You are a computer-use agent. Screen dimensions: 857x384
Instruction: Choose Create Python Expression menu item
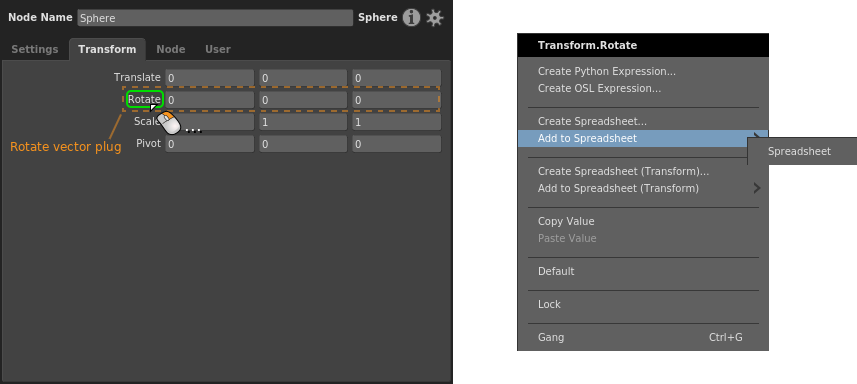pyautogui.click(x=607, y=72)
